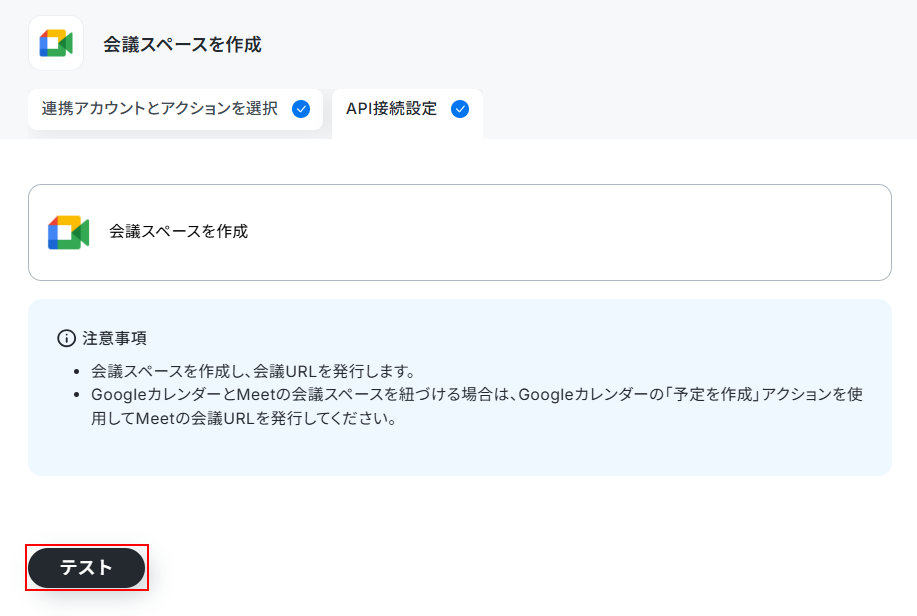Open the 連携アカウントとアクションを選択 tab
917x616 pixels.
click(x=175, y=109)
